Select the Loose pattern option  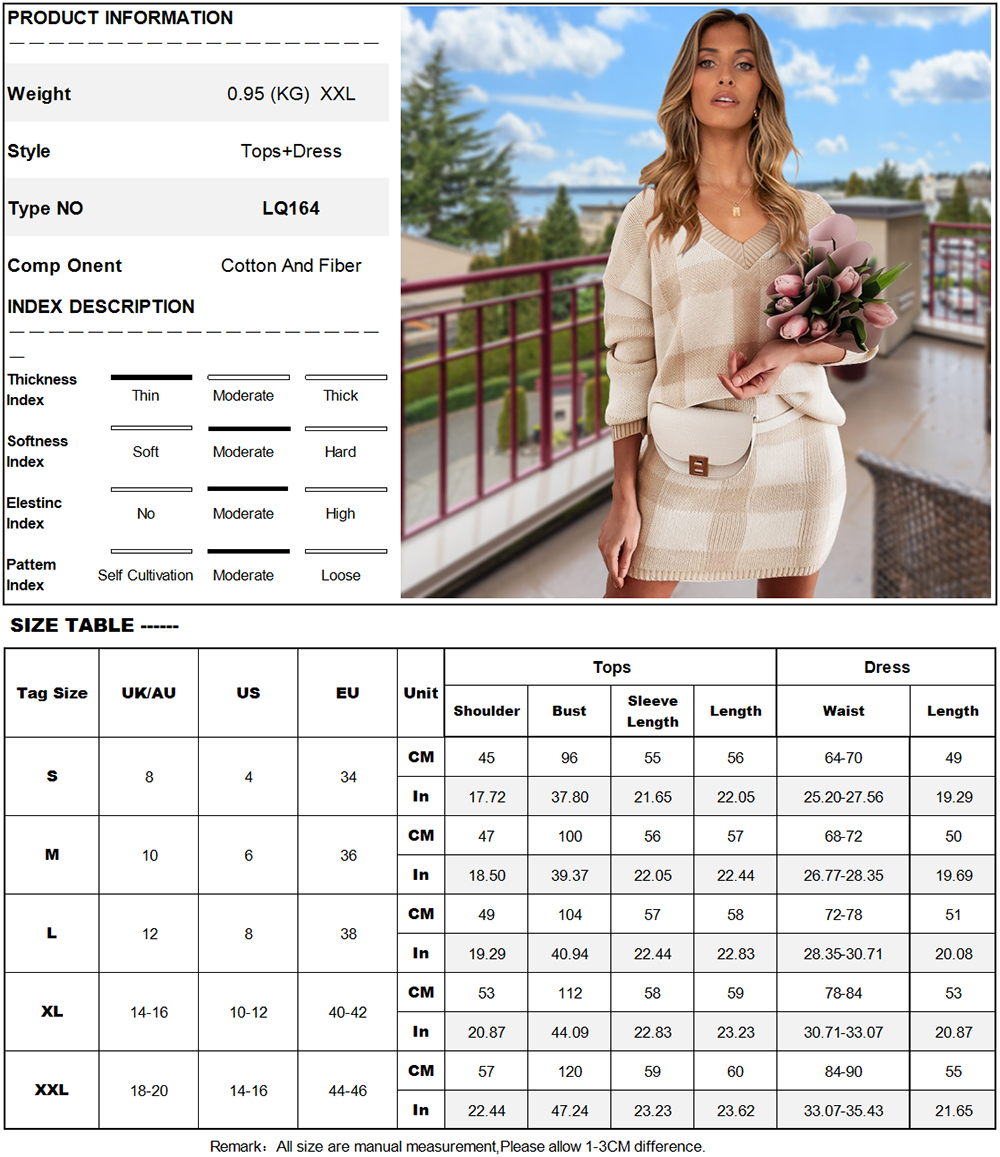tap(340, 576)
